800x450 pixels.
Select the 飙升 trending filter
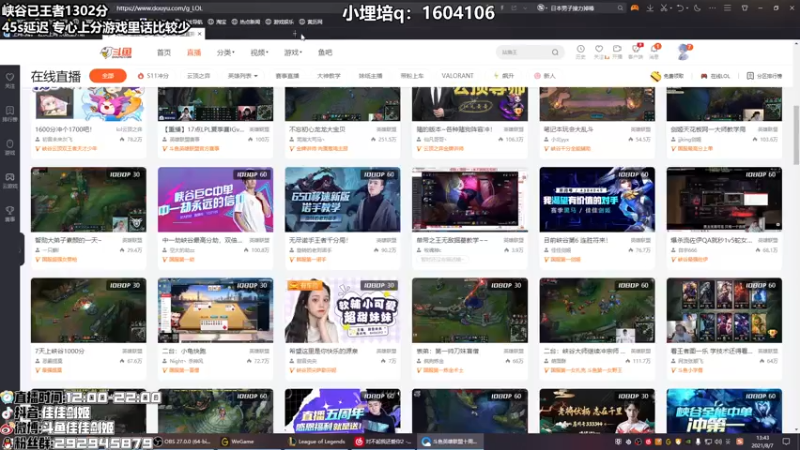[x=504, y=76]
